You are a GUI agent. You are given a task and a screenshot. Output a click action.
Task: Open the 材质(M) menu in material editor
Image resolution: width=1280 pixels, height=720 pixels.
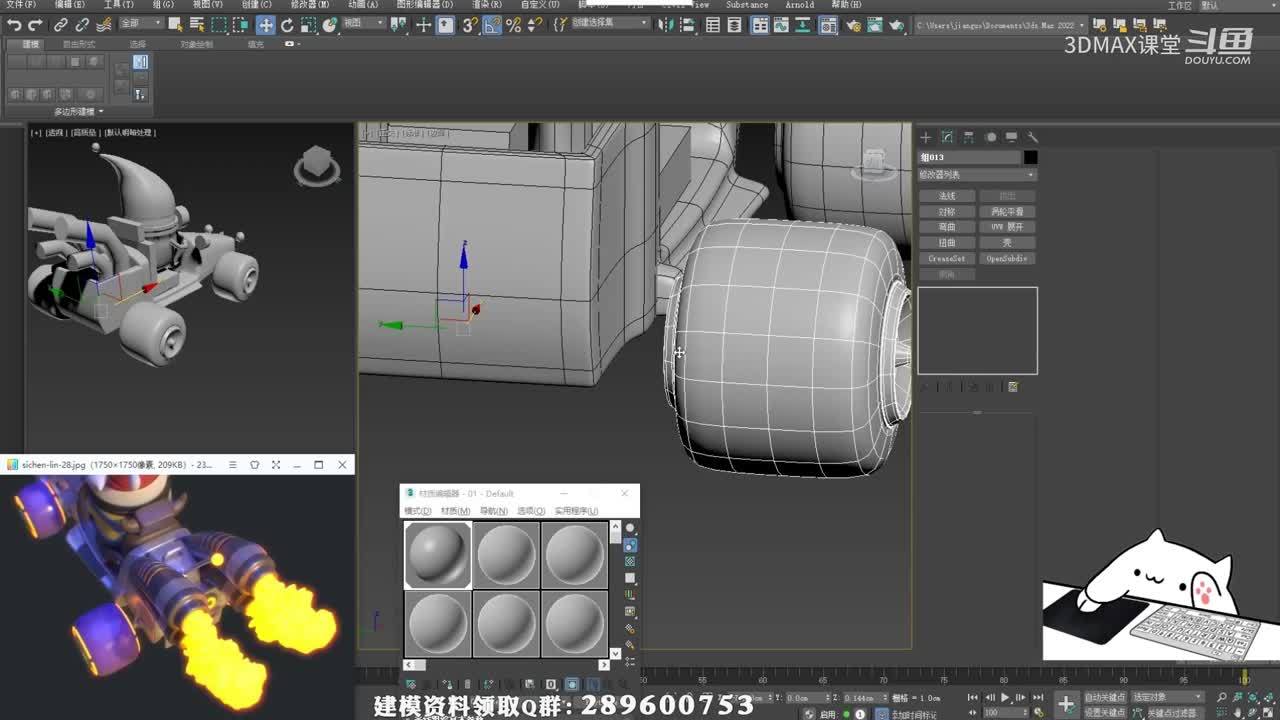tap(455, 511)
